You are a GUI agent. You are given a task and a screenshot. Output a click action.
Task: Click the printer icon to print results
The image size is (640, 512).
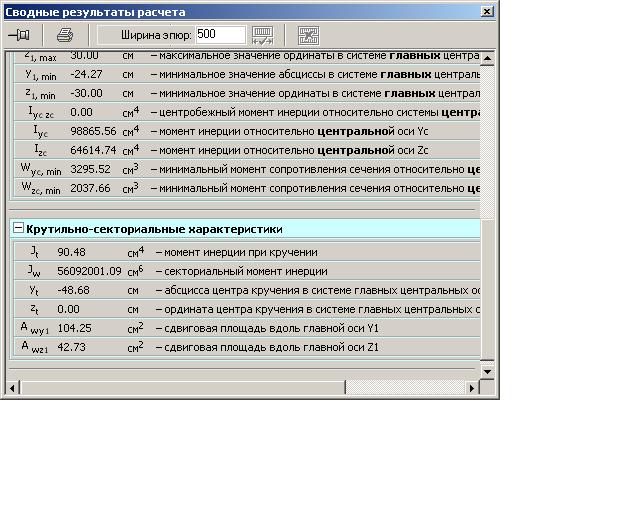tap(65, 35)
